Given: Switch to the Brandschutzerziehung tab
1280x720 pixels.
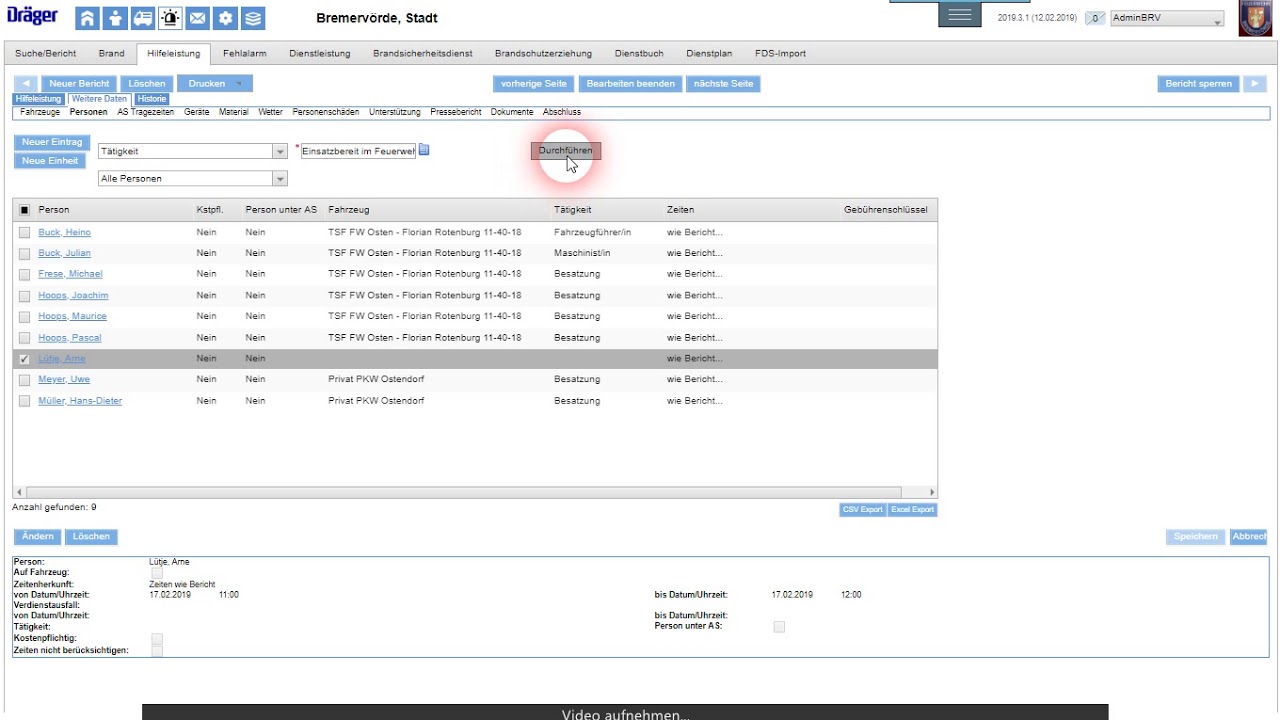Looking at the screenshot, I should (543, 54).
